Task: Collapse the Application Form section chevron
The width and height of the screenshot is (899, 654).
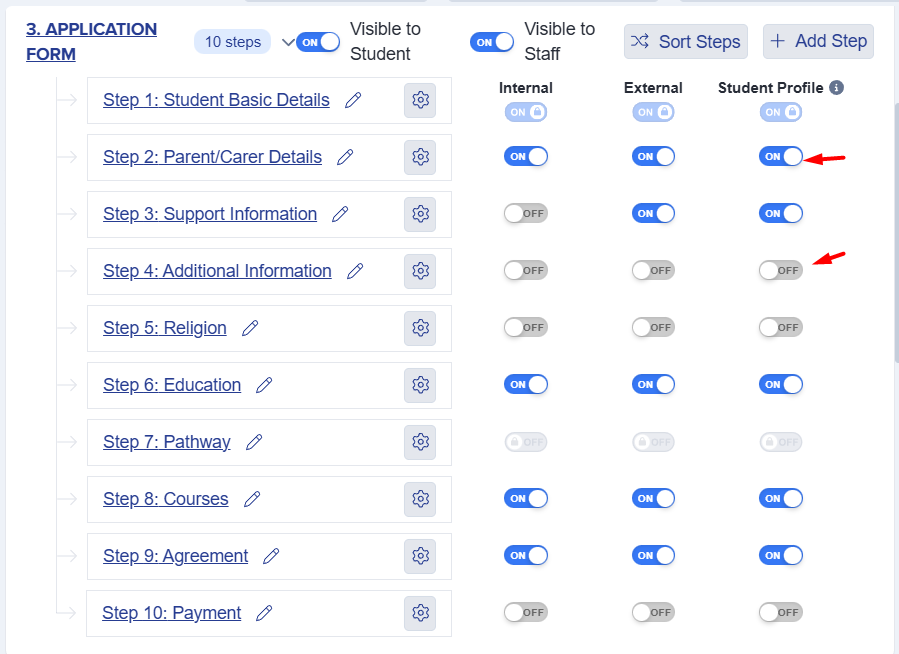Action: click(288, 42)
